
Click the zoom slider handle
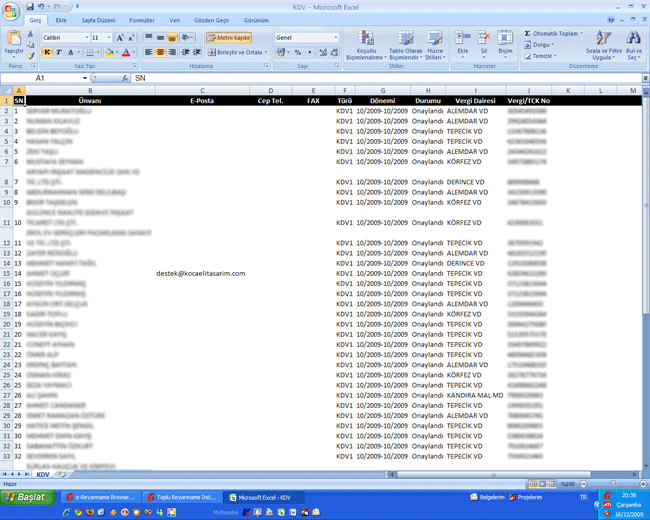(x=613, y=484)
